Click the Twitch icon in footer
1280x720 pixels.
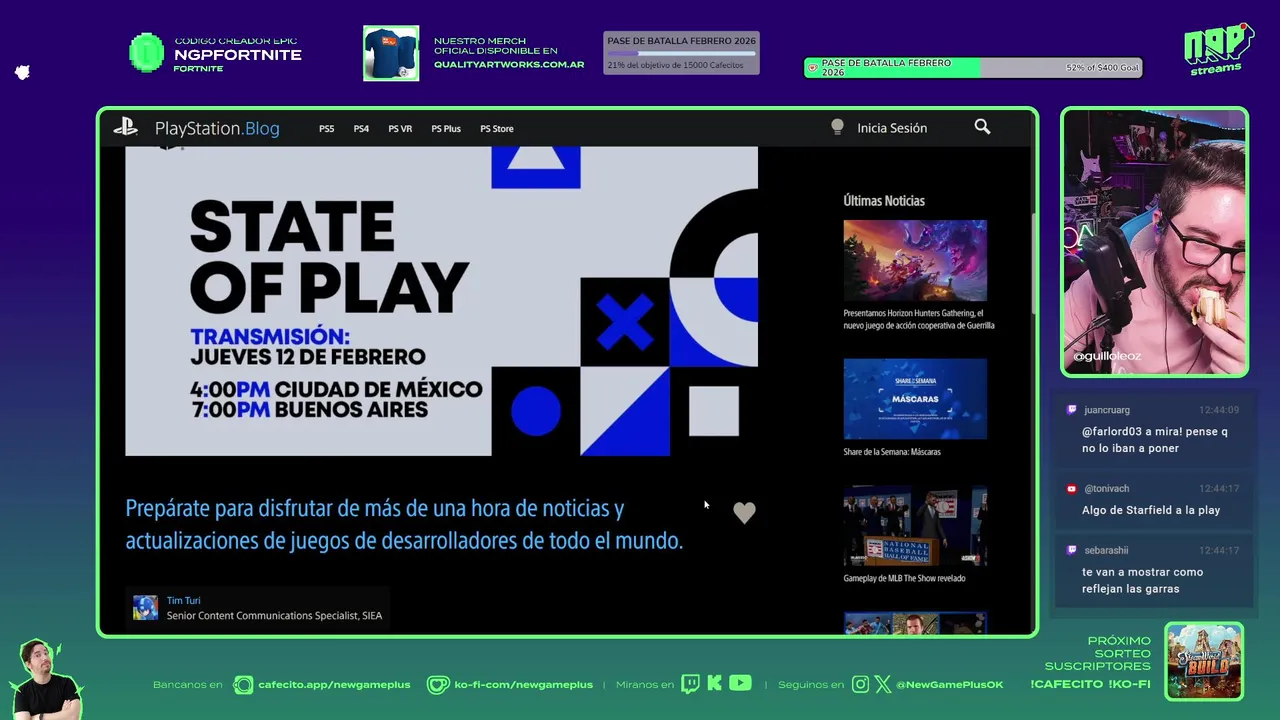(x=690, y=684)
